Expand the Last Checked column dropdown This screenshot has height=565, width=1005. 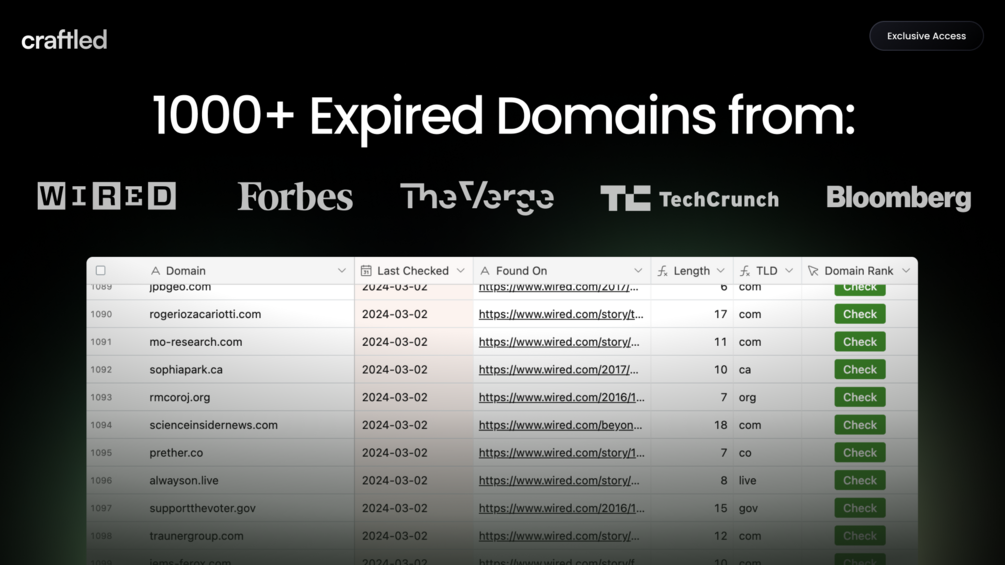(460, 271)
